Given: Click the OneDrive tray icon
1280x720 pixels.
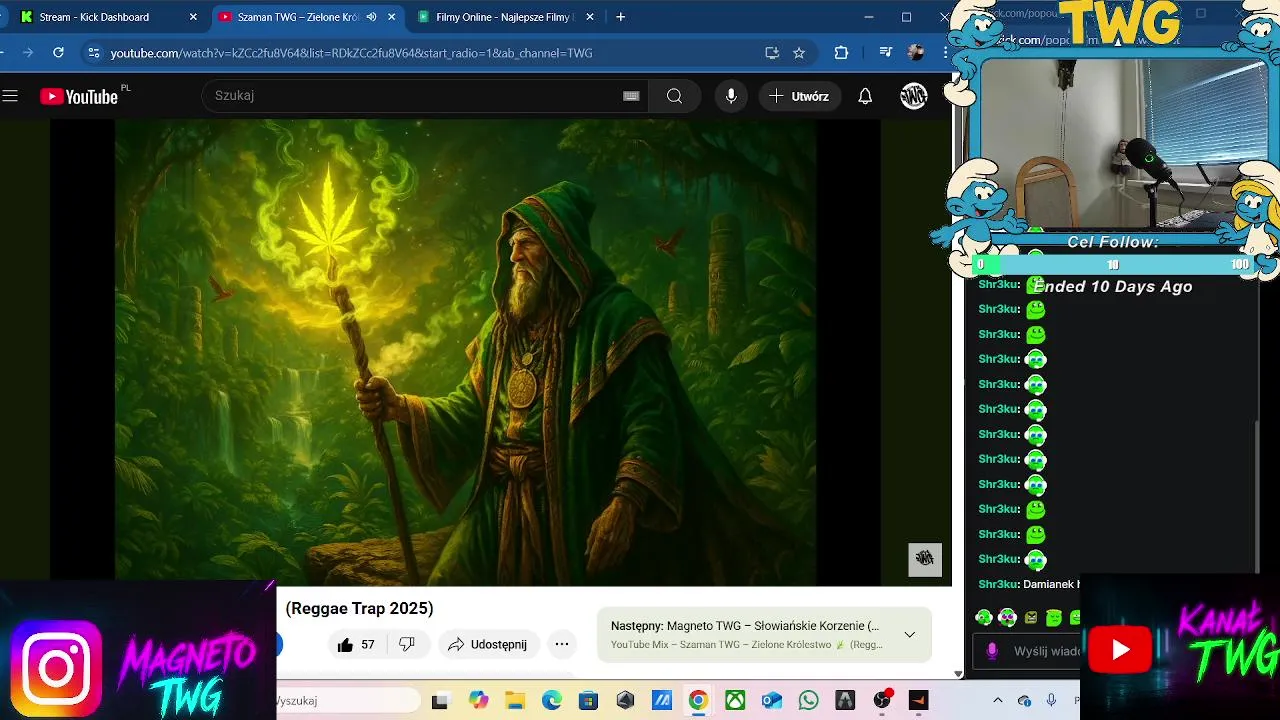Looking at the screenshot, I should [1024, 701].
